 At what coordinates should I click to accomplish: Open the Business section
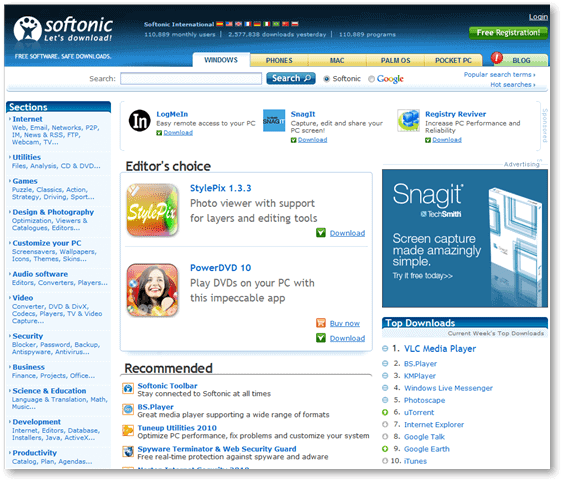coord(29,367)
